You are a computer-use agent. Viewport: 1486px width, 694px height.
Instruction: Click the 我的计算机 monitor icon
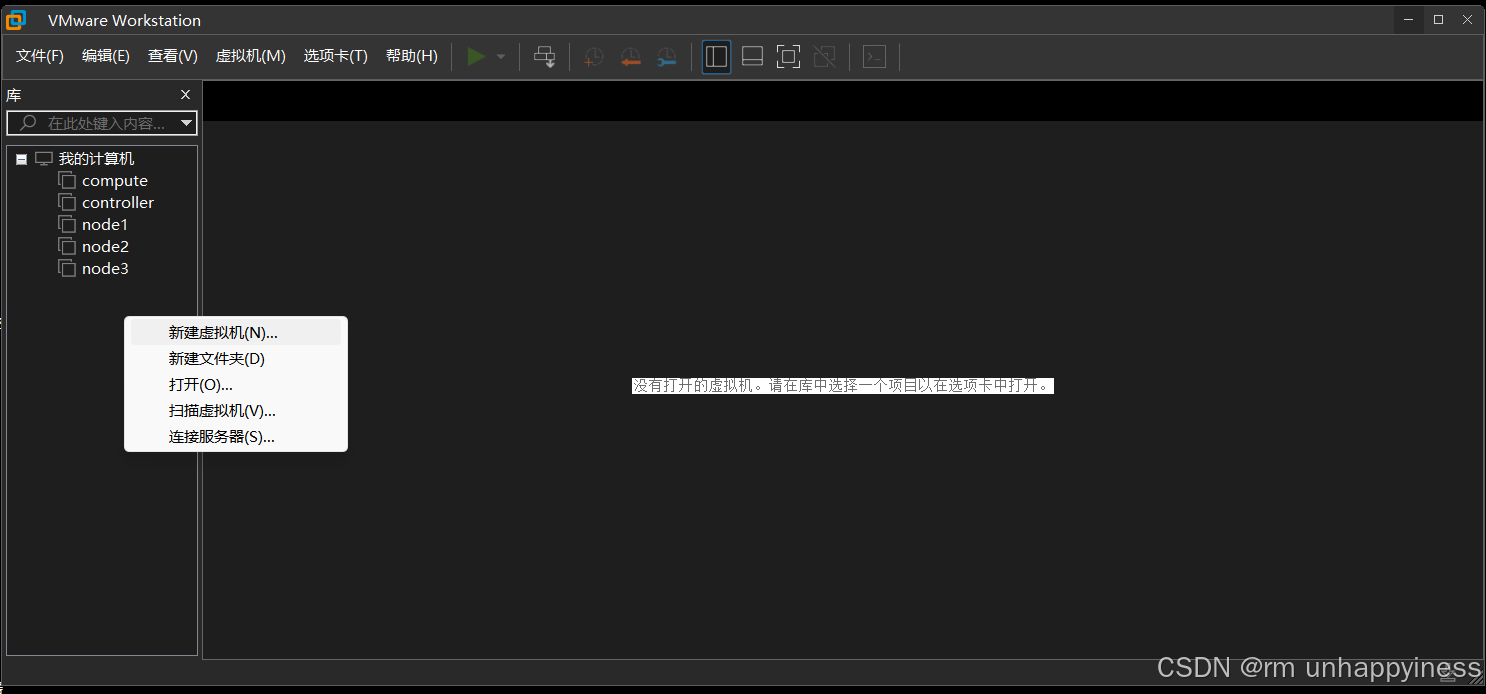[x=43, y=159]
